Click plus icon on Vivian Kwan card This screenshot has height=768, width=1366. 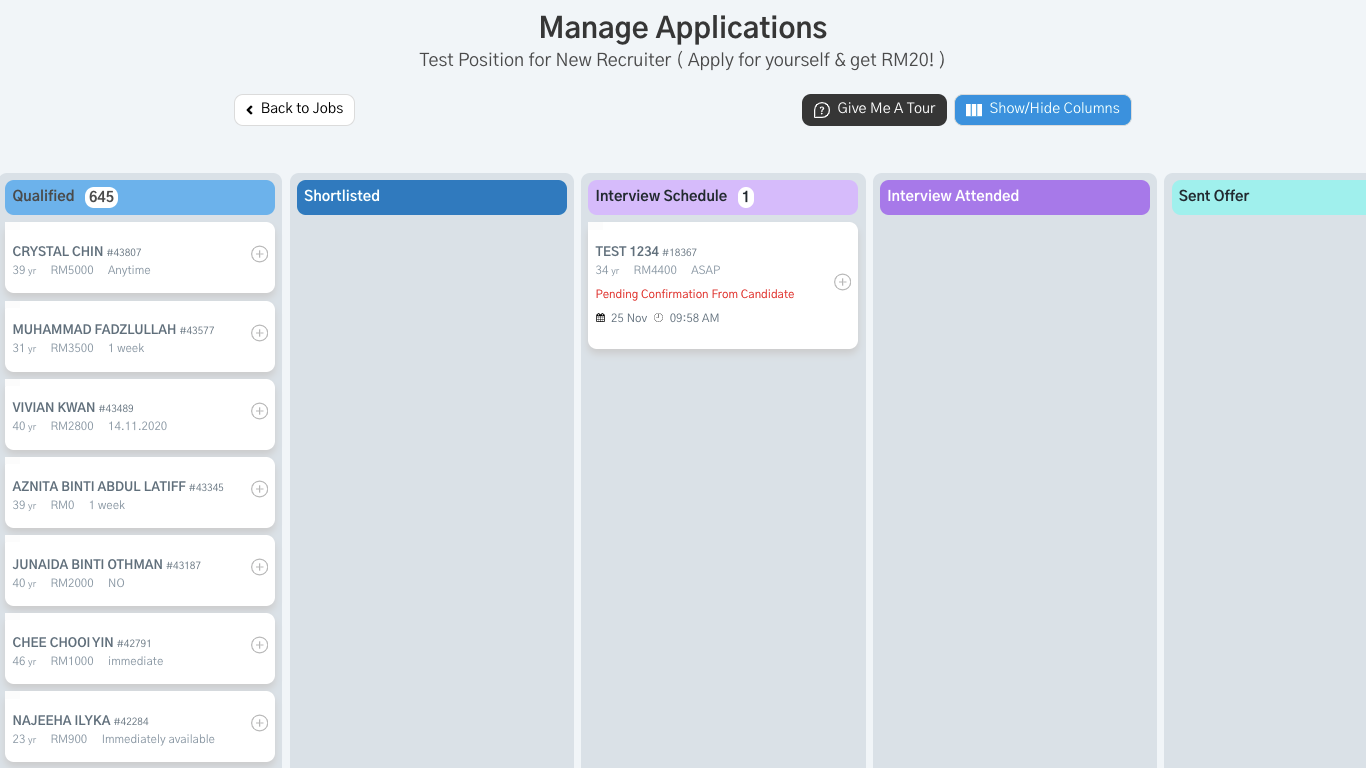pyautogui.click(x=259, y=411)
